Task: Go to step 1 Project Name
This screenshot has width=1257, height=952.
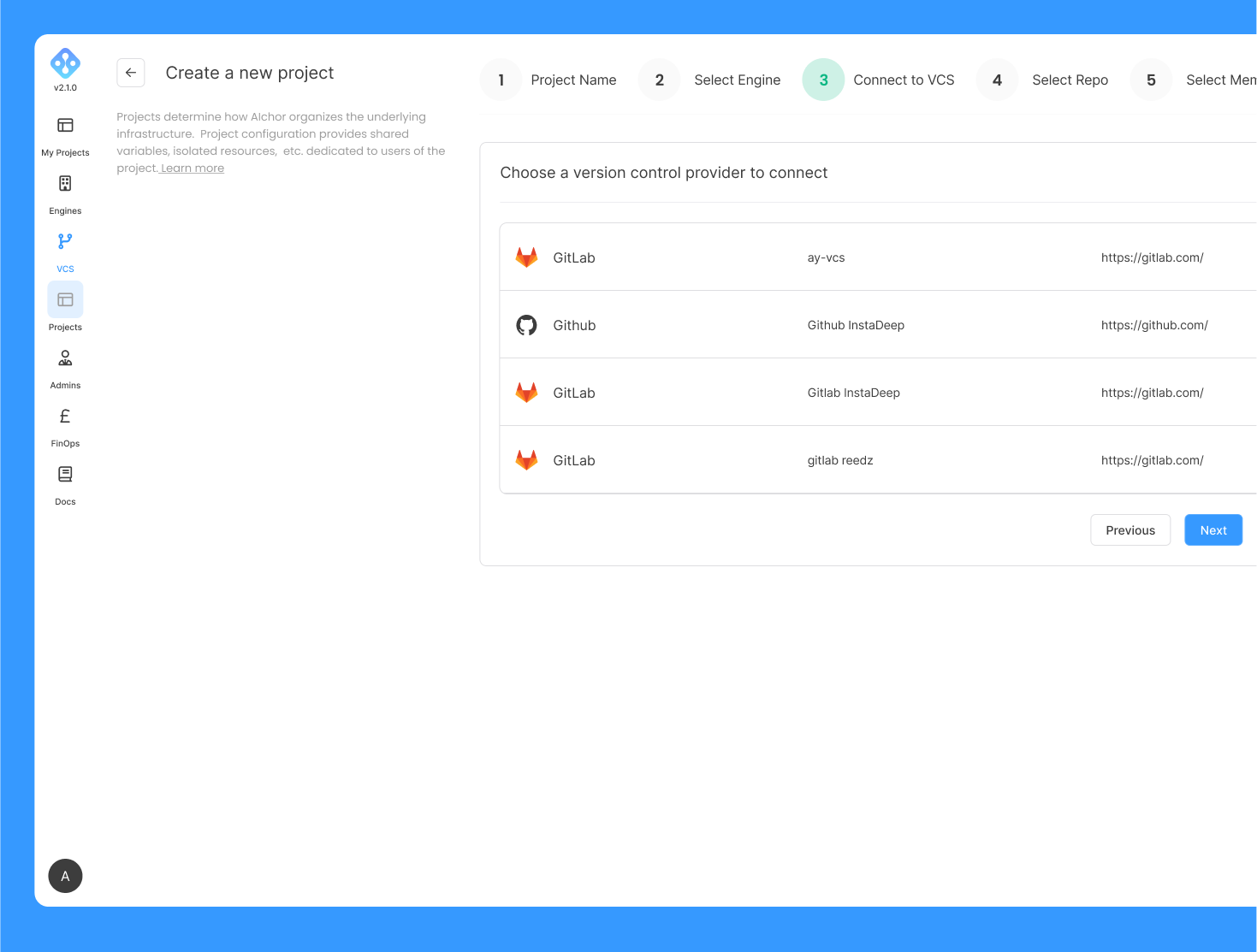Action: [x=548, y=80]
